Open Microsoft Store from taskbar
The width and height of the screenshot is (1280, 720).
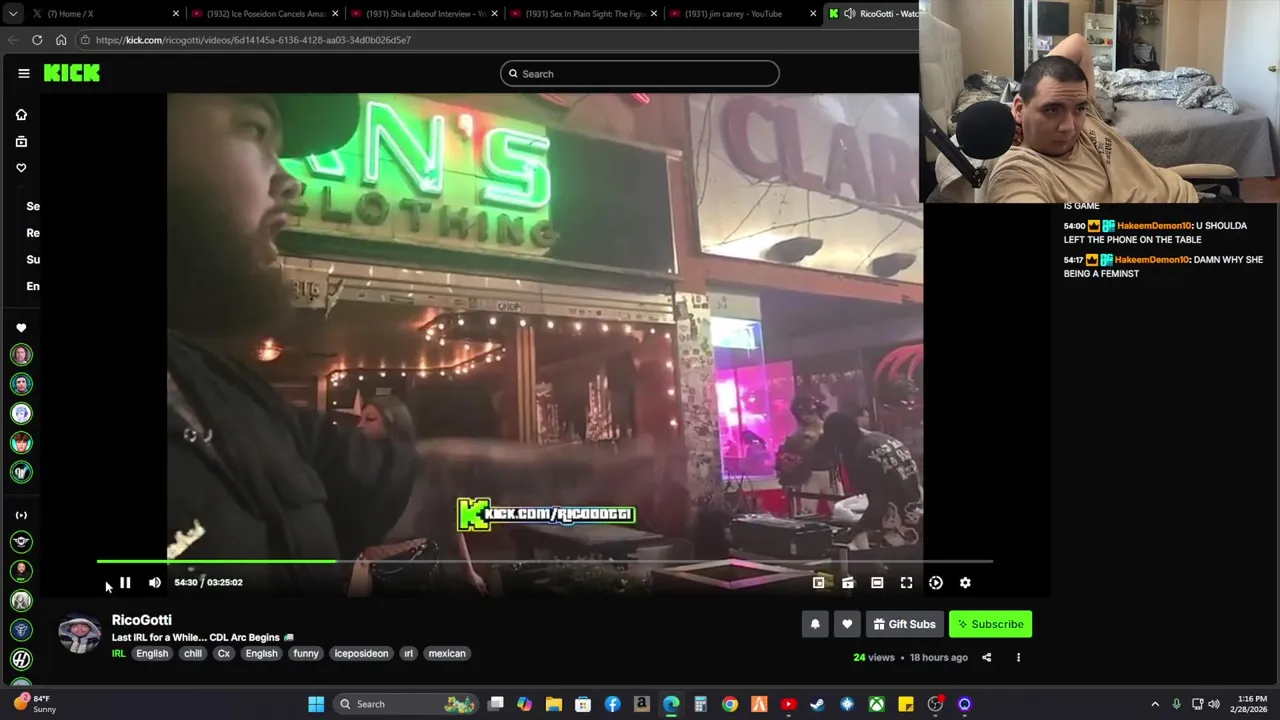tap(583, 704)
